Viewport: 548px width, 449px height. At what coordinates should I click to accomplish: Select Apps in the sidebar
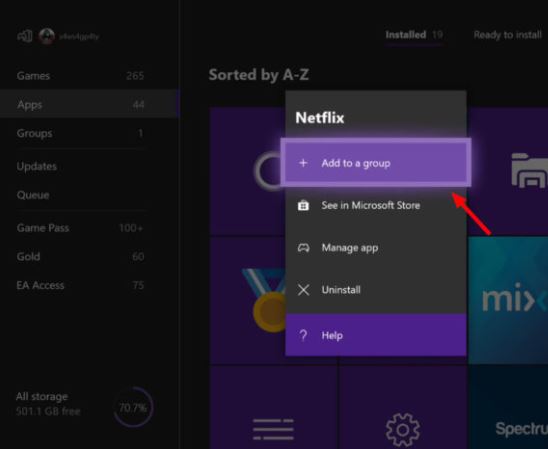(x=89, y=104)
